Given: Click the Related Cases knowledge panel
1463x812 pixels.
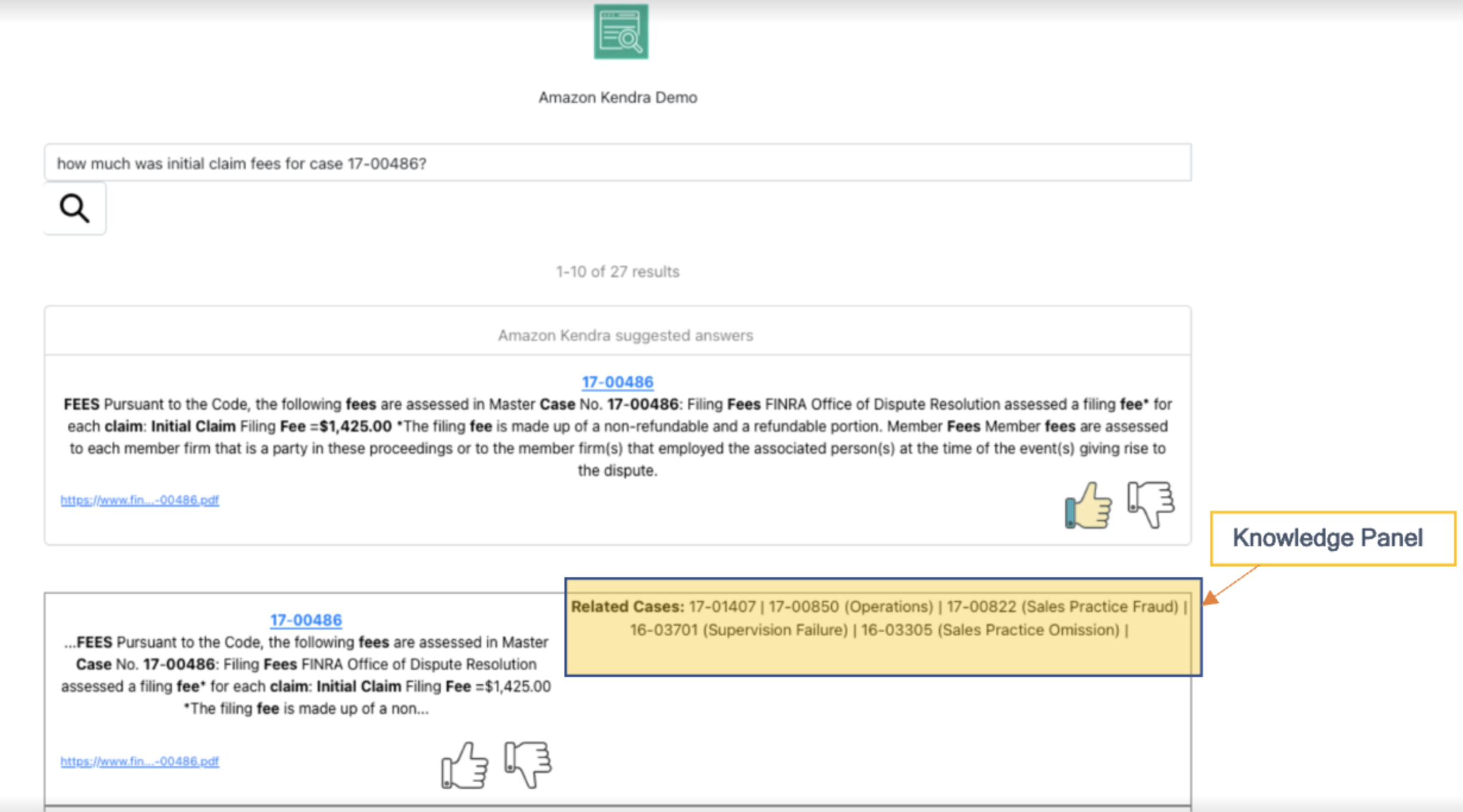Looking at the screenshot, I should (883, 651).
